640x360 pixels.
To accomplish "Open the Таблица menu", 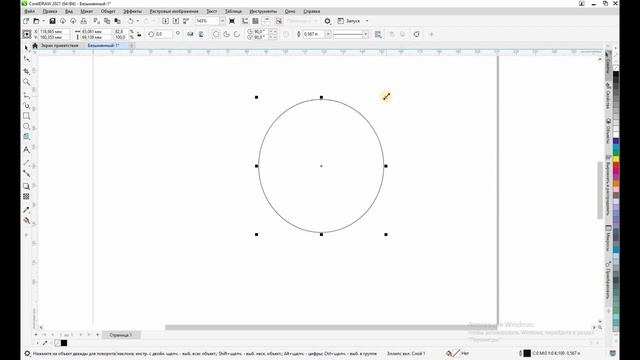I will [x=233, y=11].
